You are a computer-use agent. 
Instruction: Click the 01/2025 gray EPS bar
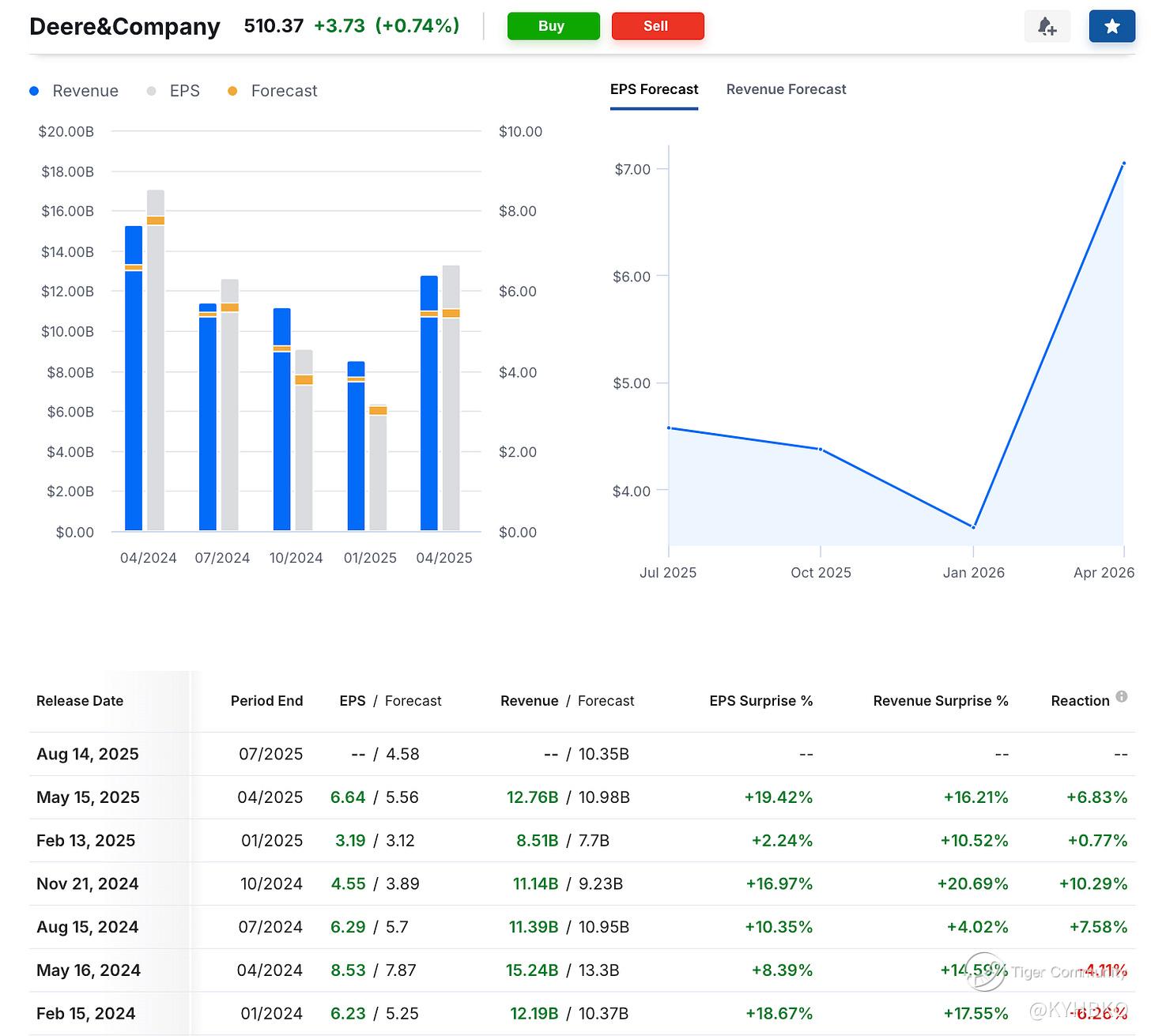coord(378,474)
